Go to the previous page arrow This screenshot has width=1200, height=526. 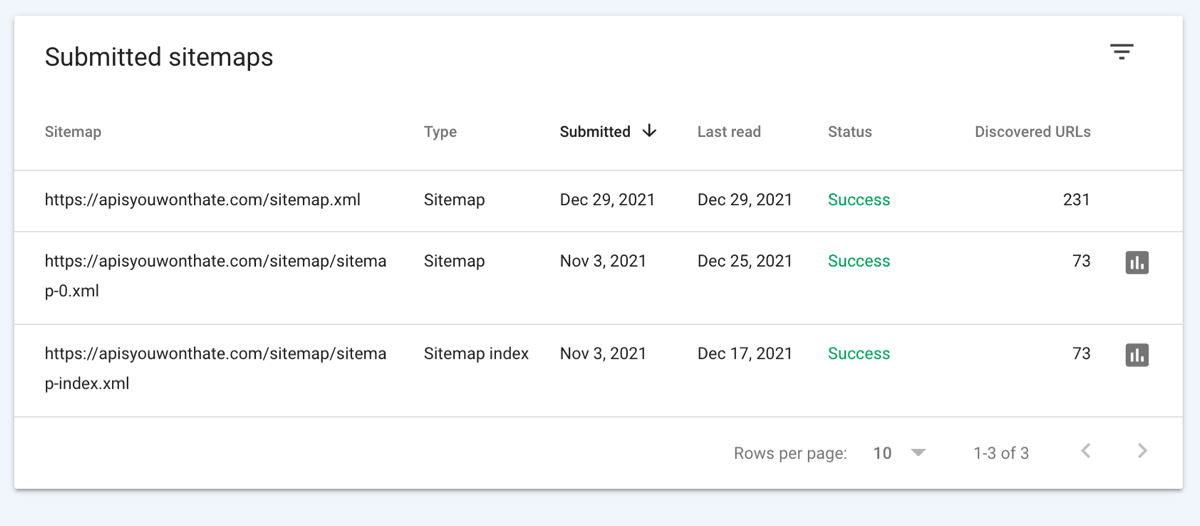coord(1086,452)
